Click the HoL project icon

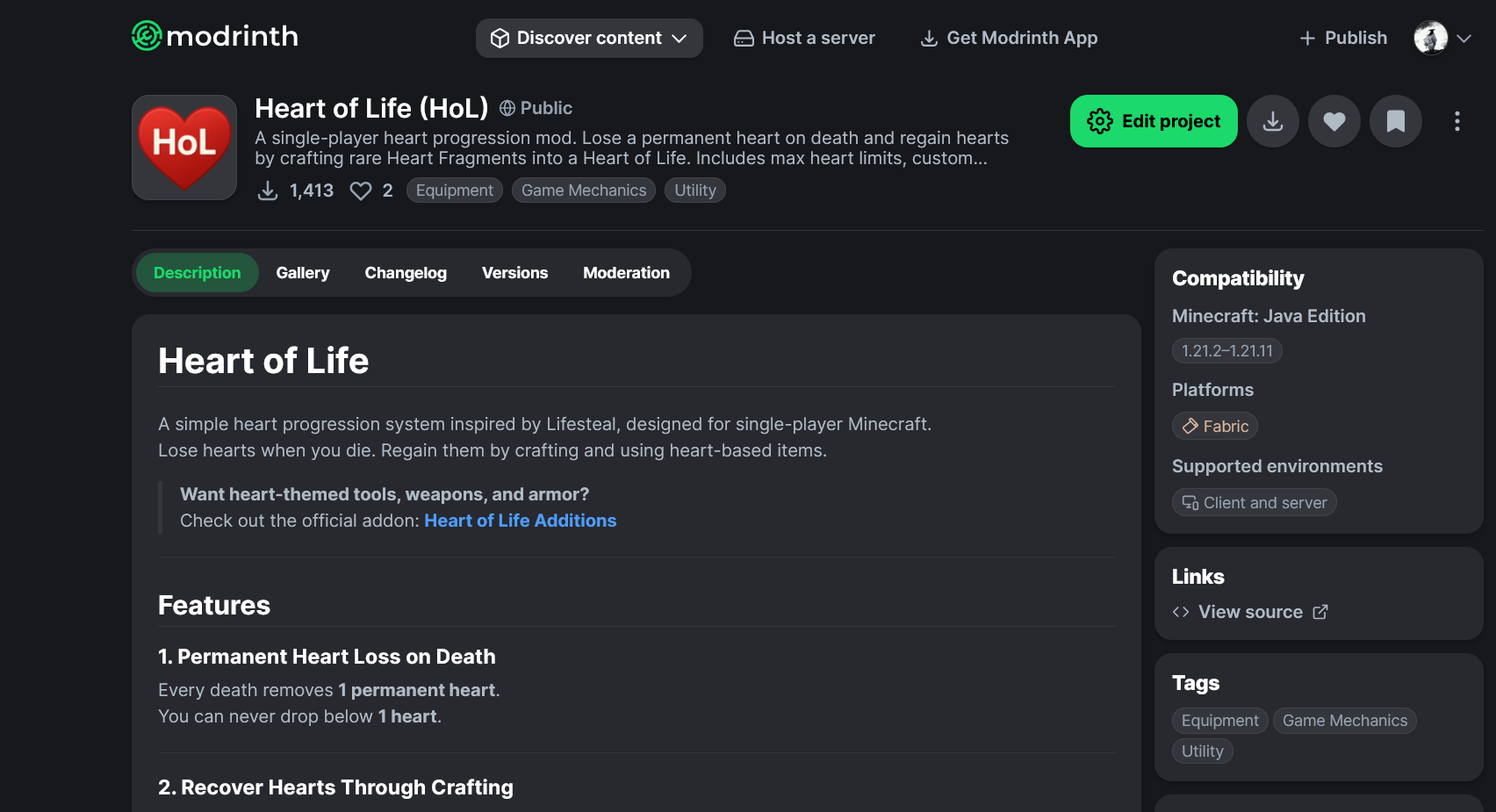[184, 147]
